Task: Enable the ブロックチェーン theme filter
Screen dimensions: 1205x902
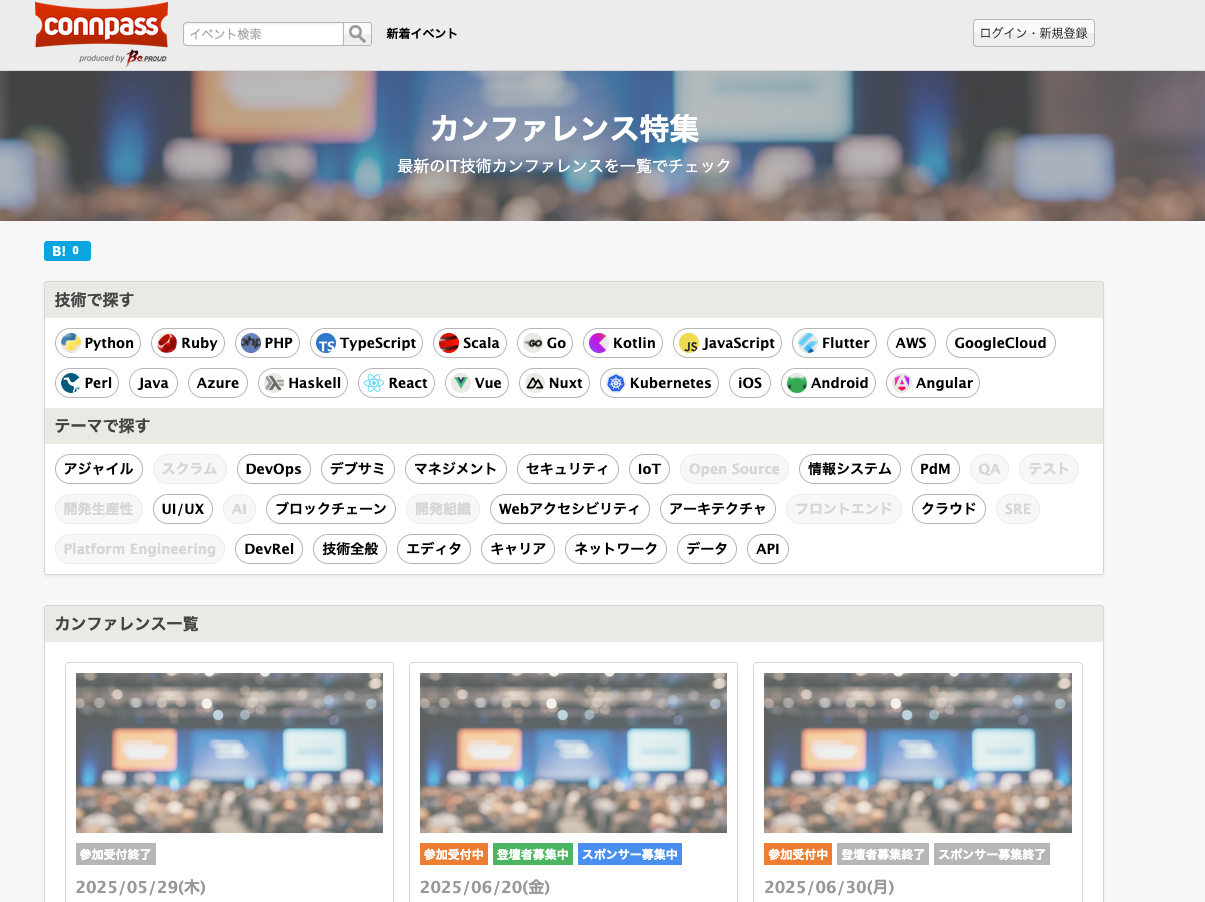Action: [x=331, y=509]
